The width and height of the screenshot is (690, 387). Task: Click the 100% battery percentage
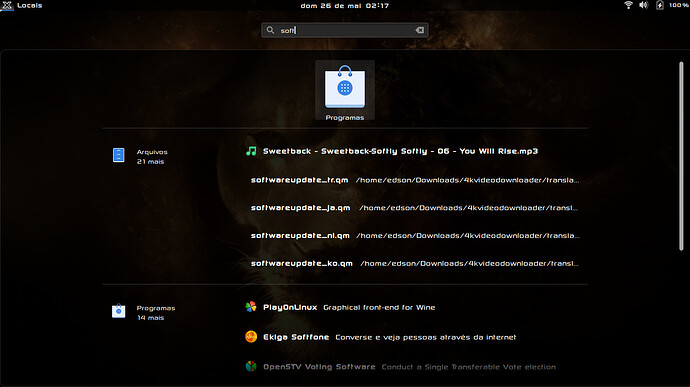(679, 5)
